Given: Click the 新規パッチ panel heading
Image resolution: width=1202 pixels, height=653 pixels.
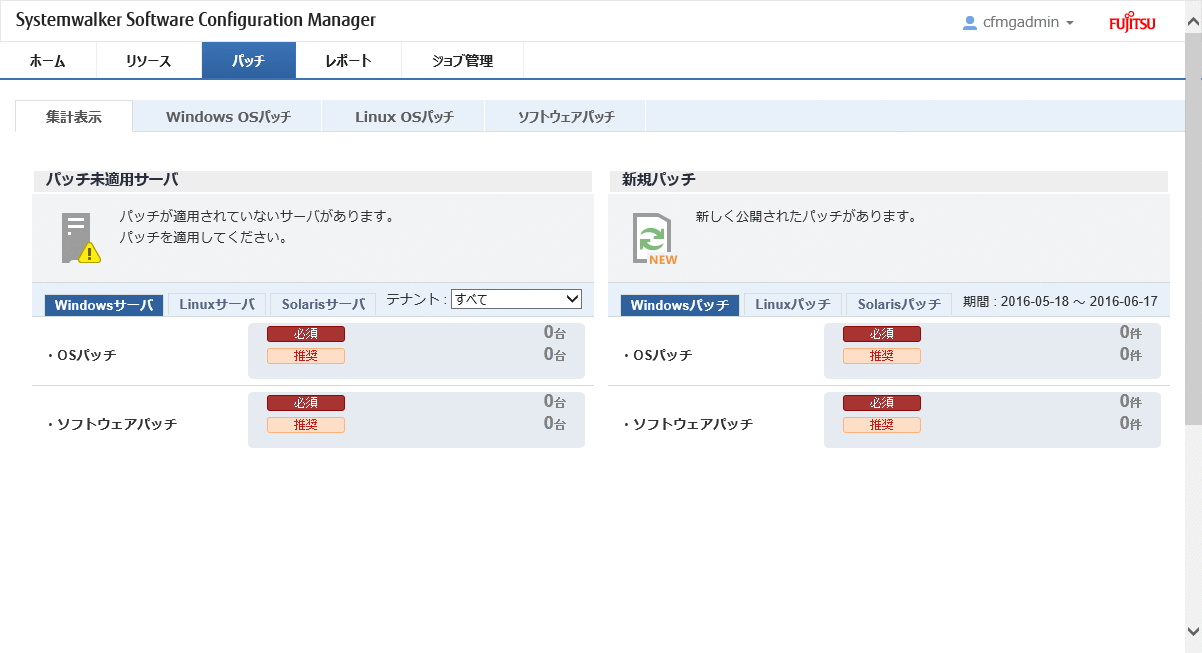Looking at the screenshot, I should click(659, 180).
